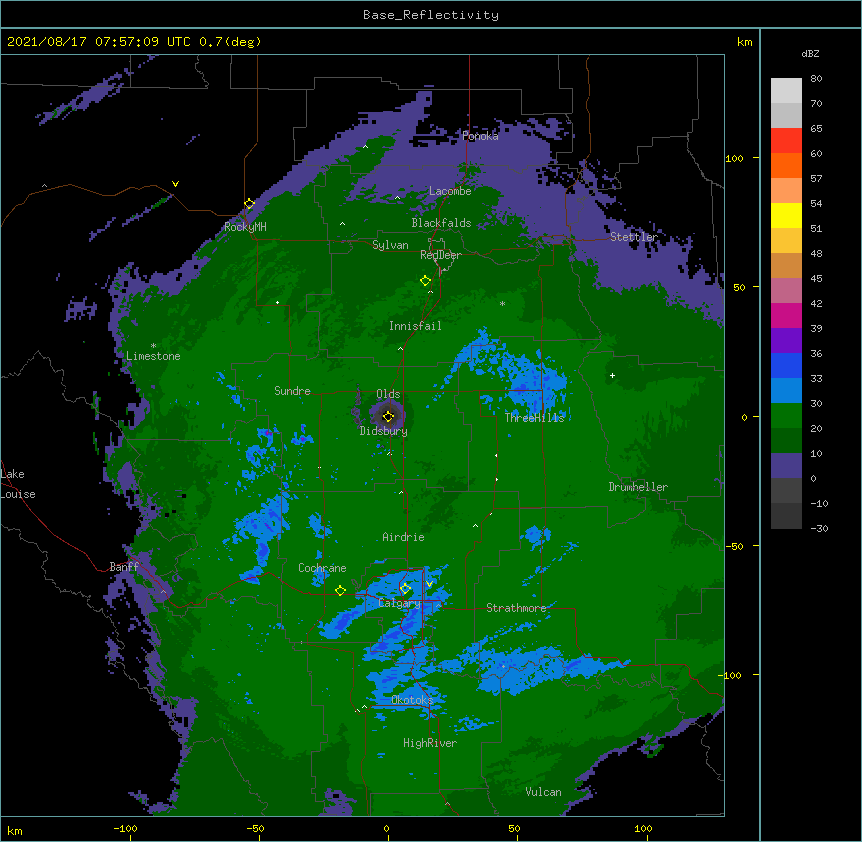Click the Lake Louise label

(17, 484)
